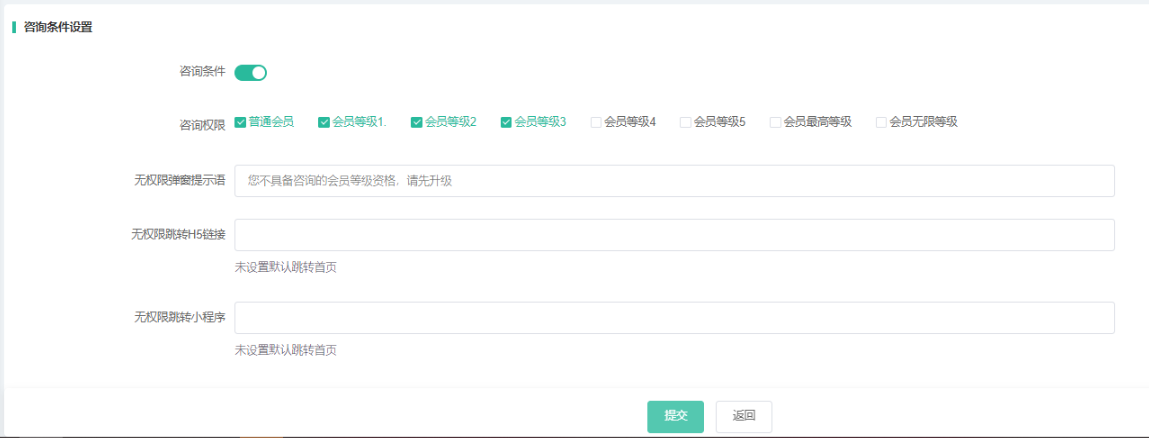Viewport: 1149px width, 438px height.
Task: Click the 无权限跳转小程序 label text
Action: [179, 318]
